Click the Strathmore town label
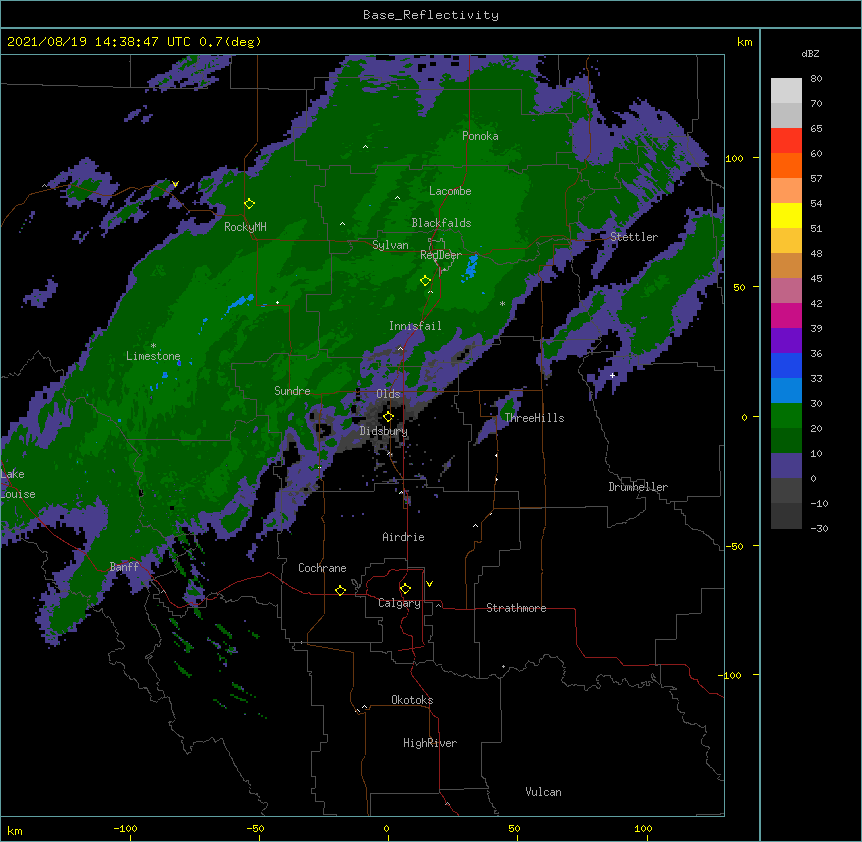862x842 pixels. pyautogui.click(x=516, y=608)
